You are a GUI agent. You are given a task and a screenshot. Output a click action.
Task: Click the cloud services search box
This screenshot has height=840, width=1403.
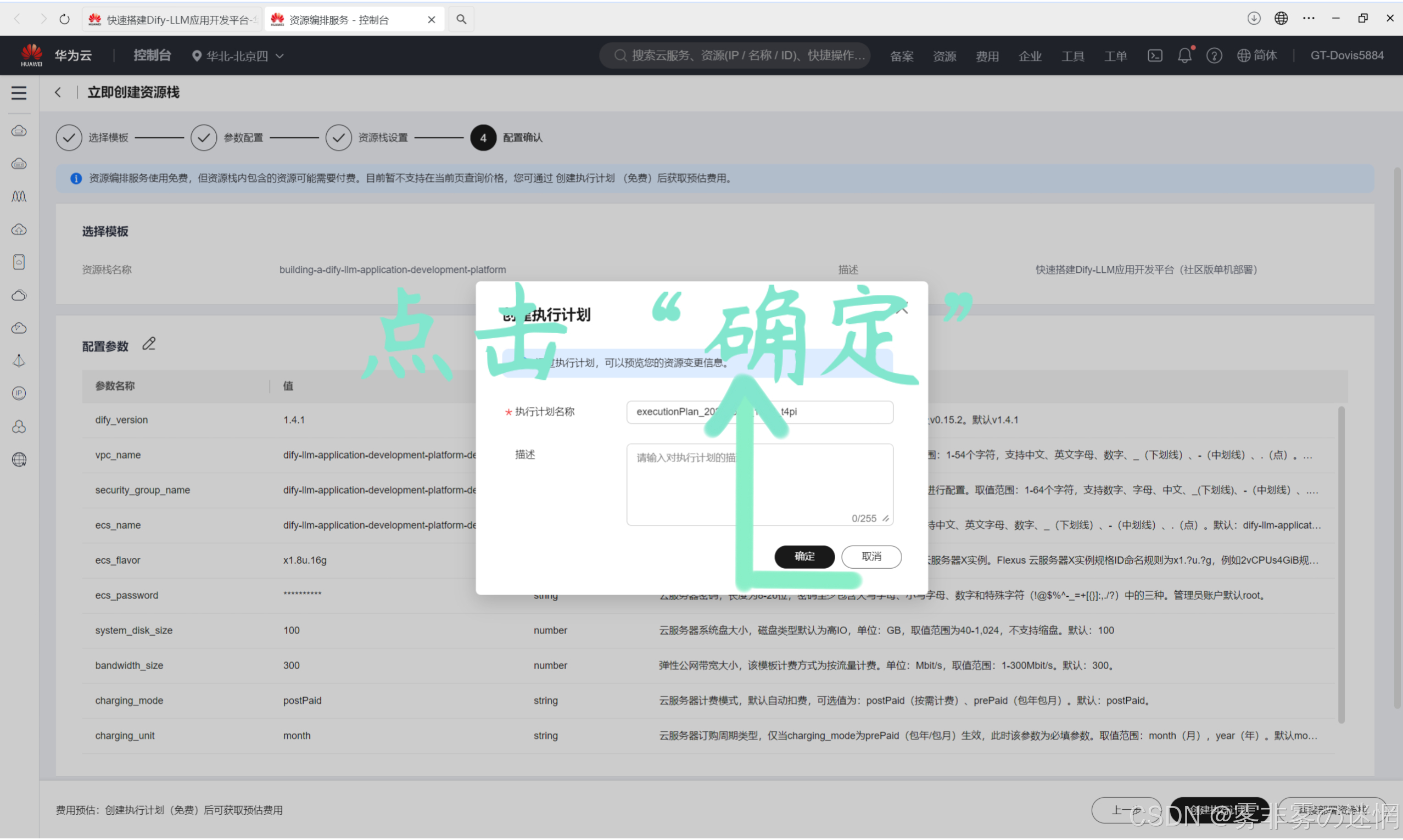point(735,55)
